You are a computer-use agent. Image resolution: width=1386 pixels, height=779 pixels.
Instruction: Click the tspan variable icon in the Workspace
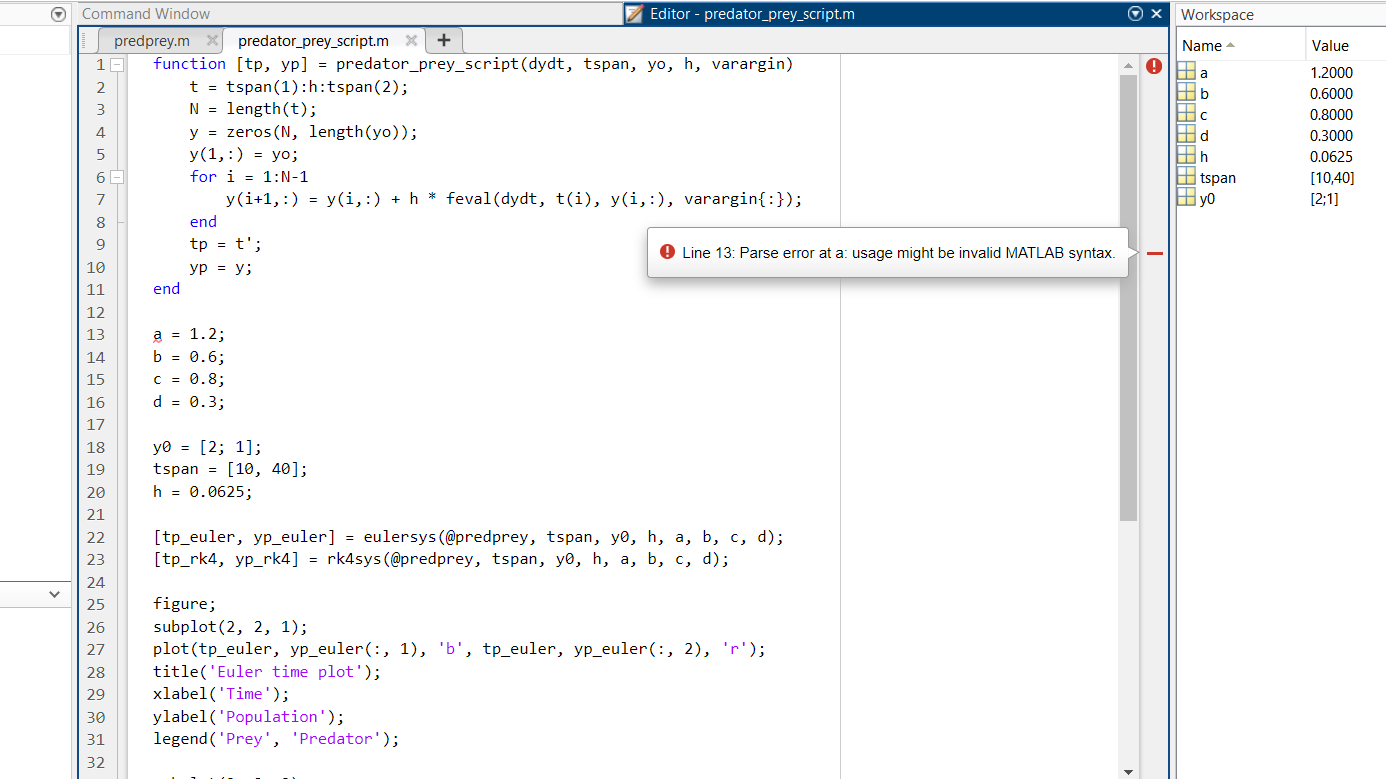(1186, 177)
